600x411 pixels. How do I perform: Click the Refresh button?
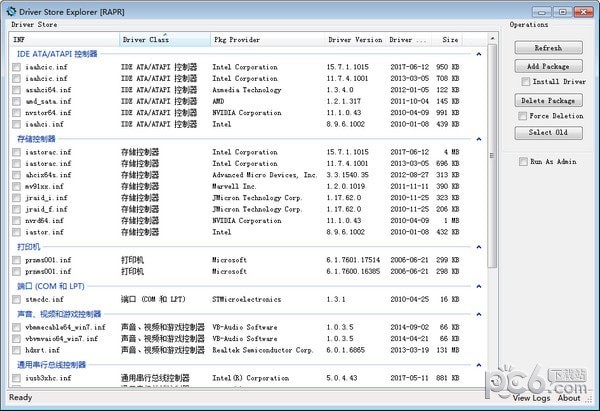(548, 48)
